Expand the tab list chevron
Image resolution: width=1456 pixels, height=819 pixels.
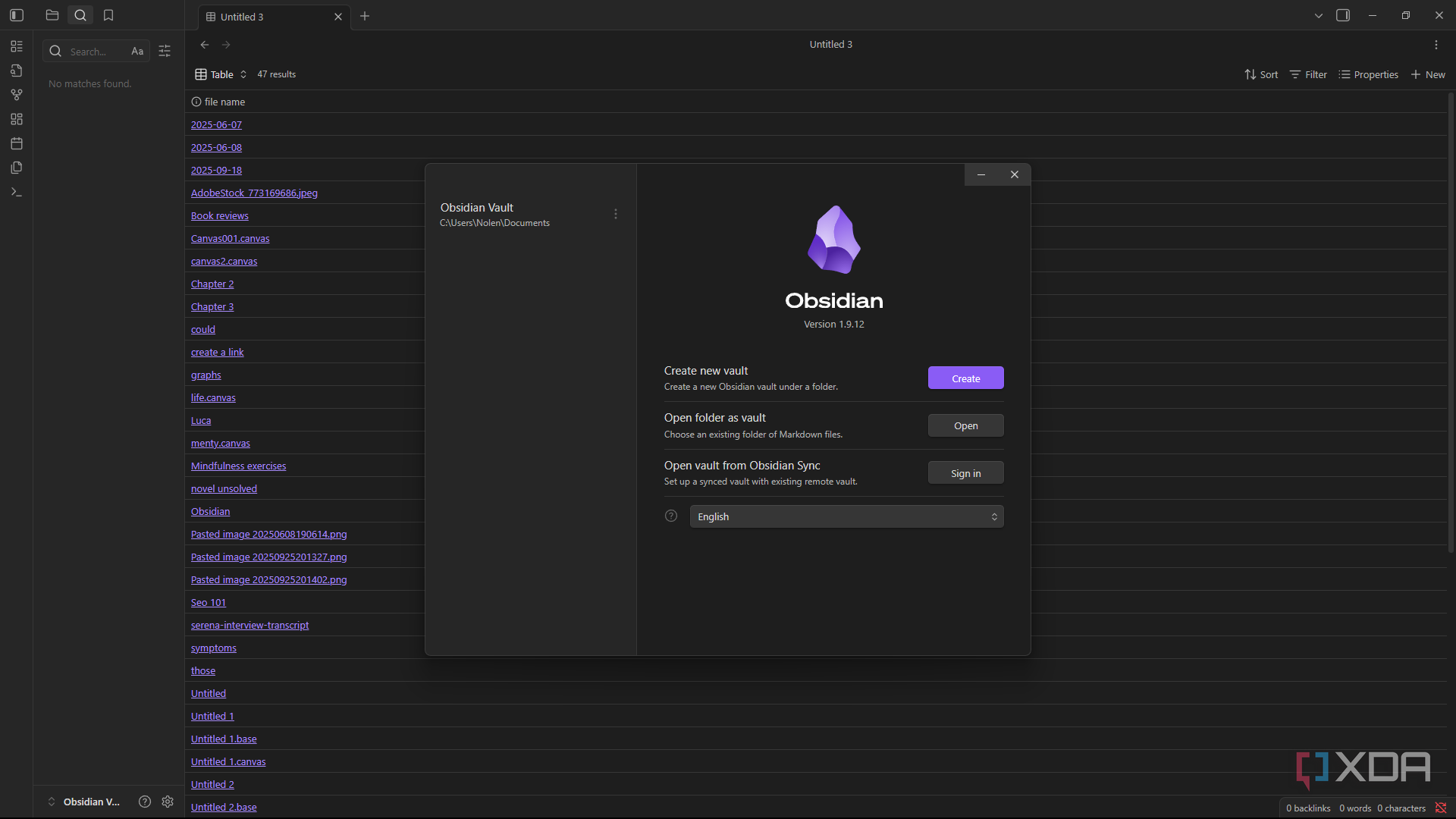(1319, 15)
